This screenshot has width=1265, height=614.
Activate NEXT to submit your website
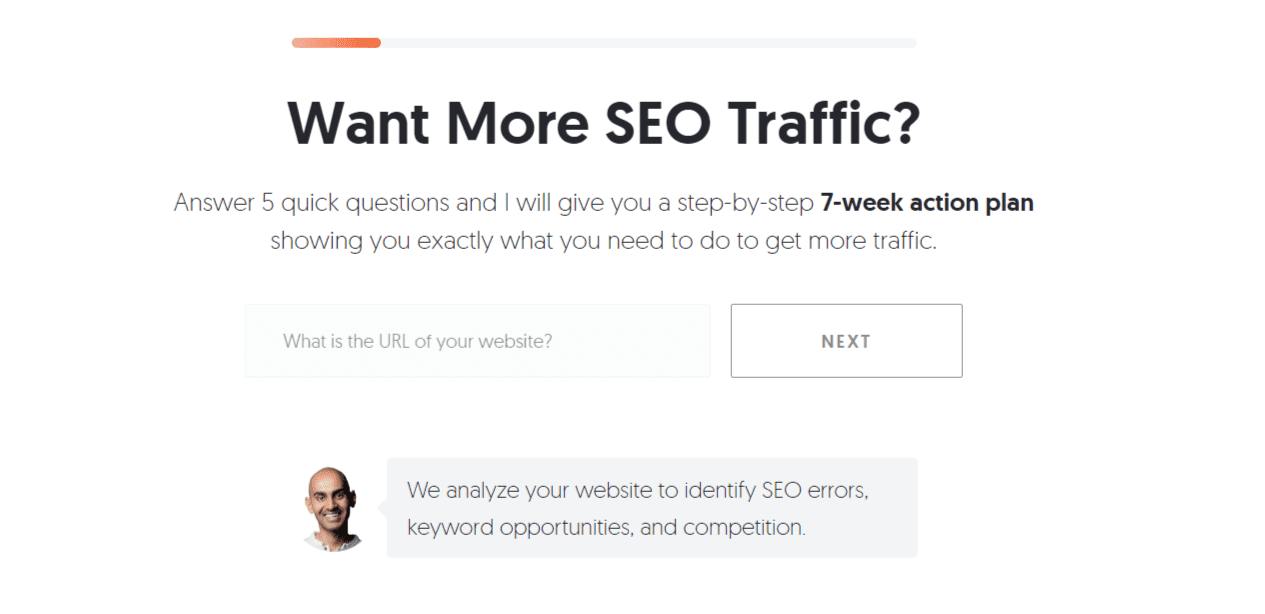pyautogui.click(x=845, y=341)
